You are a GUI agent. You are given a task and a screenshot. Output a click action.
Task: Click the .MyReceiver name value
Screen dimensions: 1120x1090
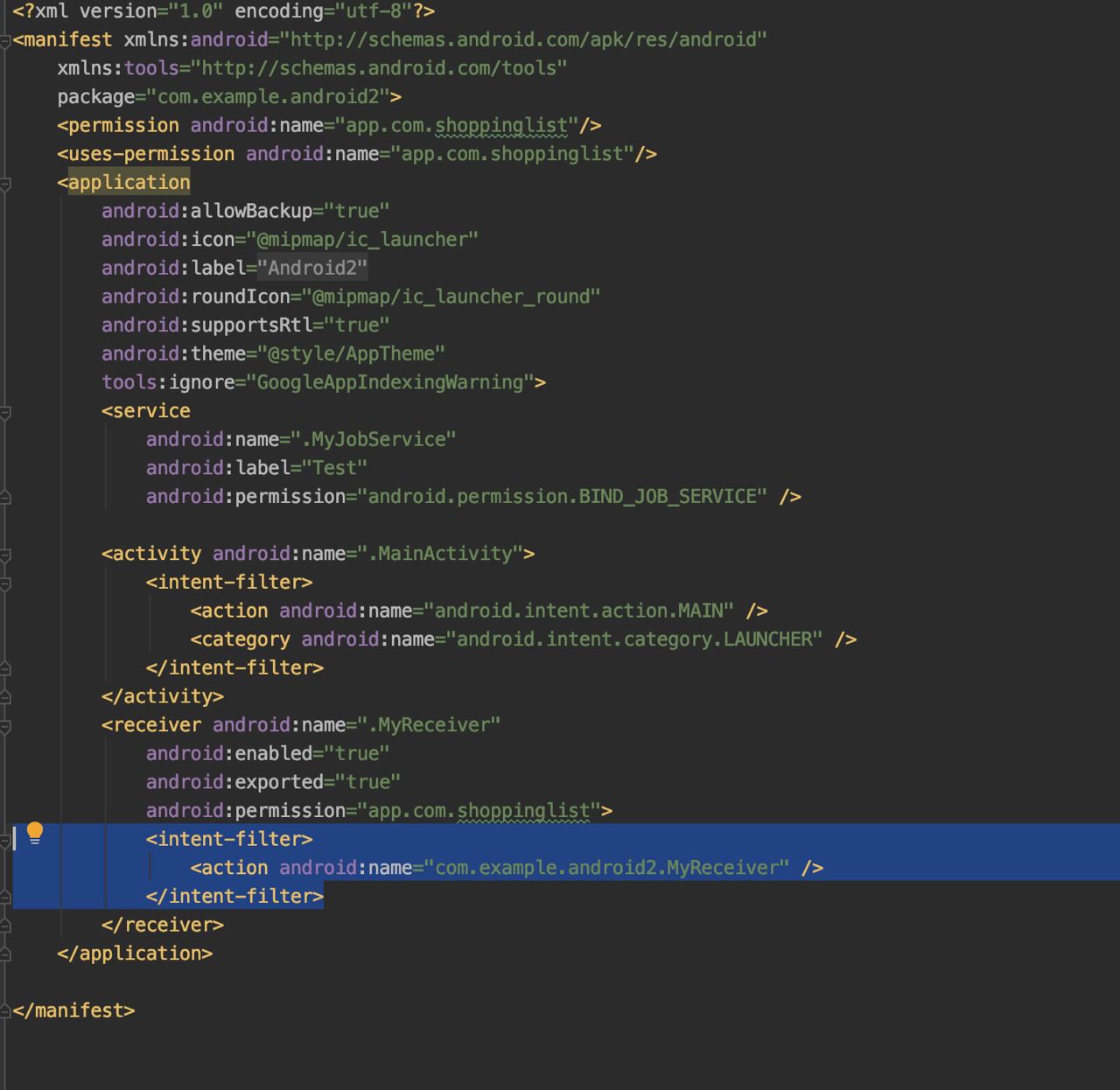pos(429,725)
